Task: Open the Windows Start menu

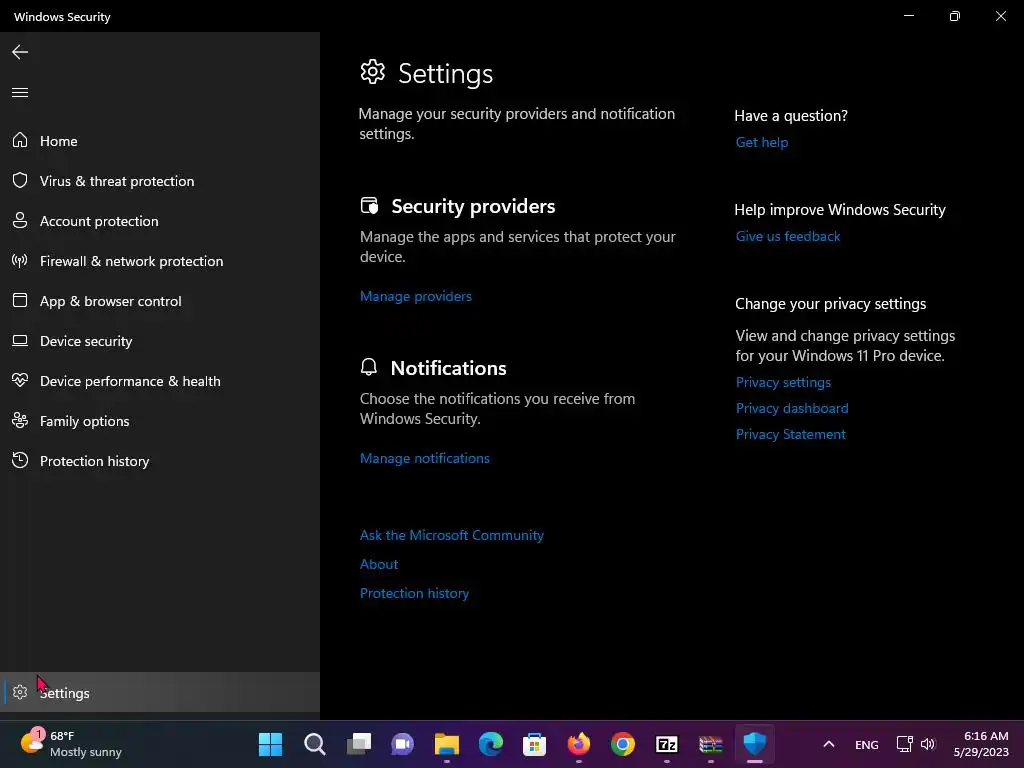Action: click(x=270, y=744)
